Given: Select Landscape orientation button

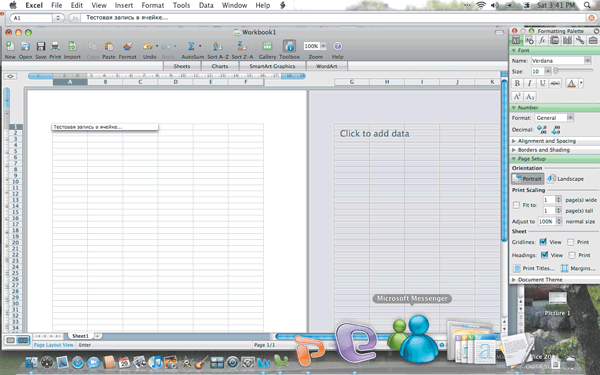Looking at the screenshot, I should [565, 179].
